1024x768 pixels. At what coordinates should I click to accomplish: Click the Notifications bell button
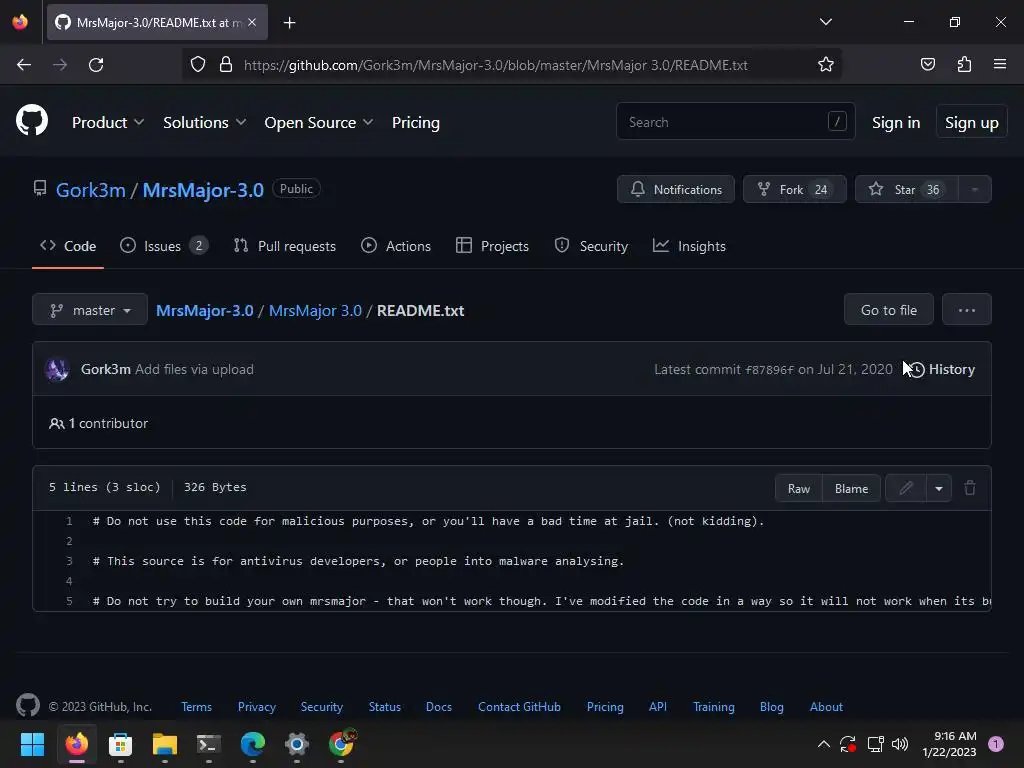pyautogui.click(x=676, y=189)
